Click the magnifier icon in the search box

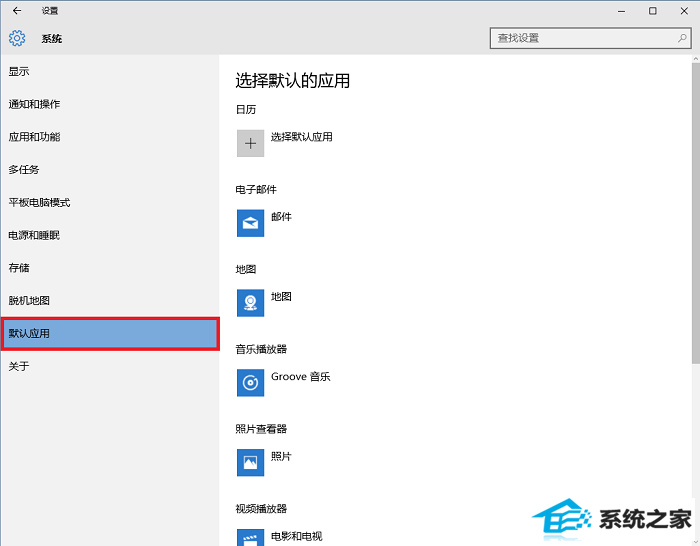pyautogui.click(x=682, y=38)
